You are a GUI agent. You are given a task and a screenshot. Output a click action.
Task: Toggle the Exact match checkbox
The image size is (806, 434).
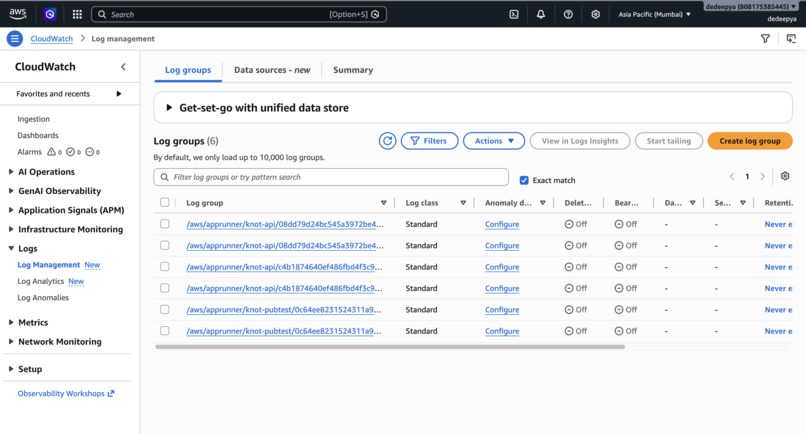tap(524, 180)
